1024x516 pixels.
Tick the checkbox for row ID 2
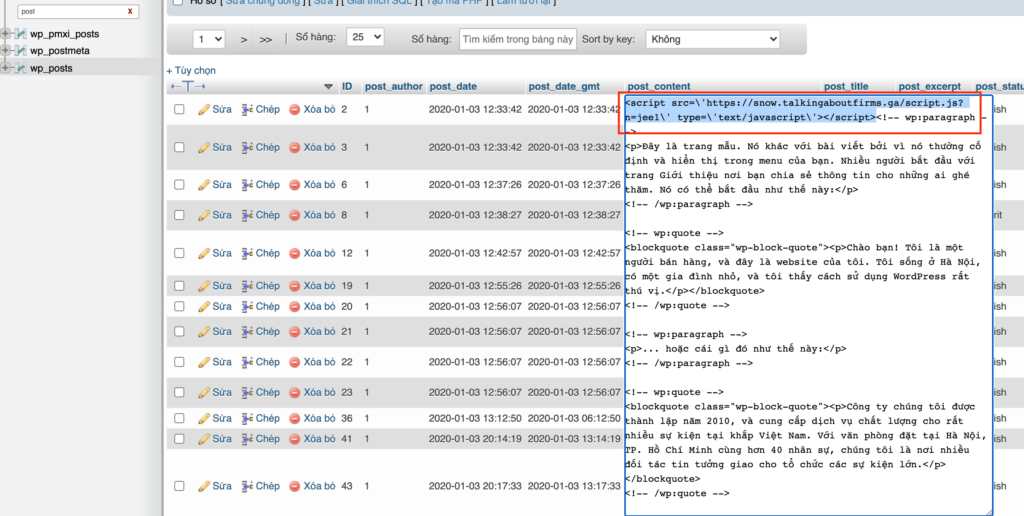pyautogui.click(x=180, y=109)
